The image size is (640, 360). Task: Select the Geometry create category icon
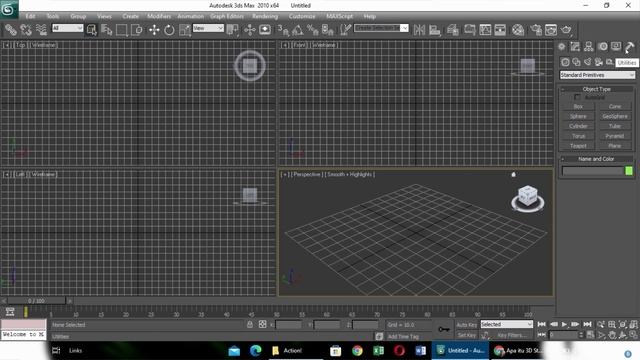[x=565, y=62]
